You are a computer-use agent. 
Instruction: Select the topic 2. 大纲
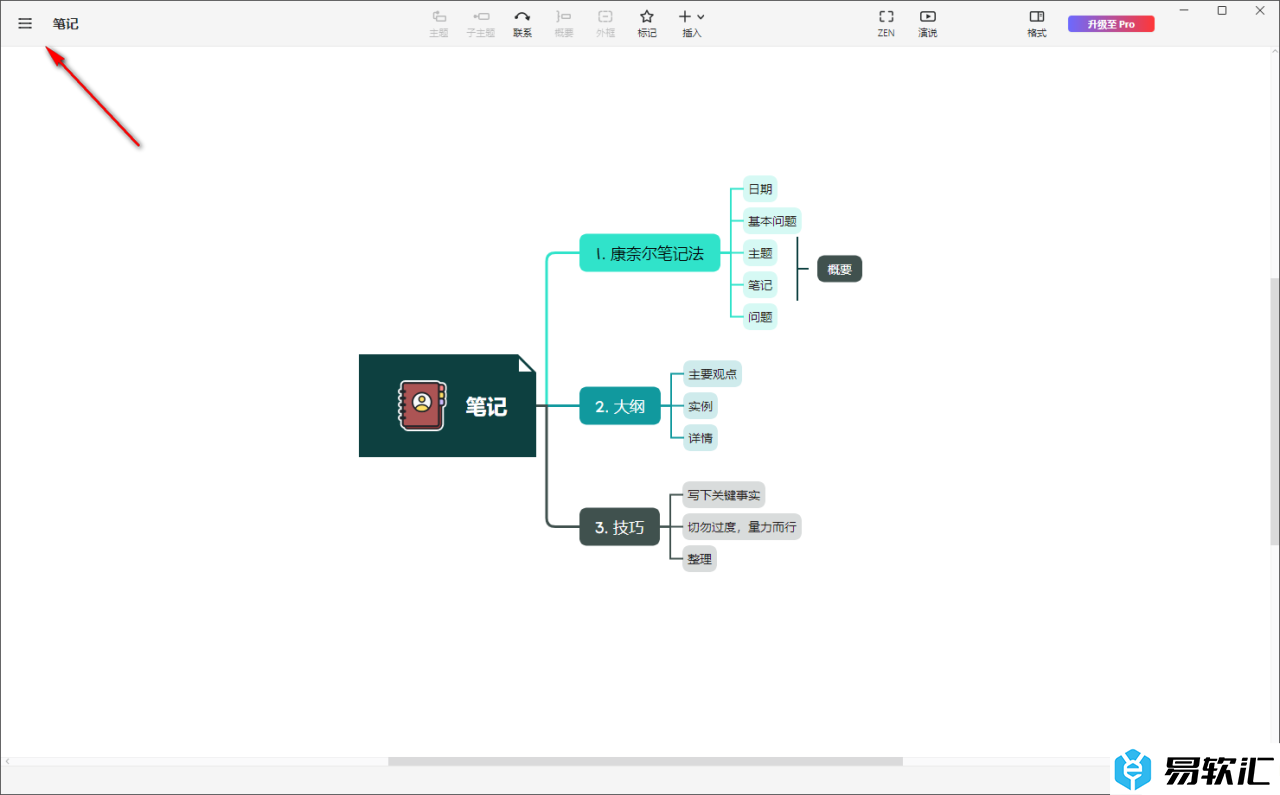pos(620,406)
